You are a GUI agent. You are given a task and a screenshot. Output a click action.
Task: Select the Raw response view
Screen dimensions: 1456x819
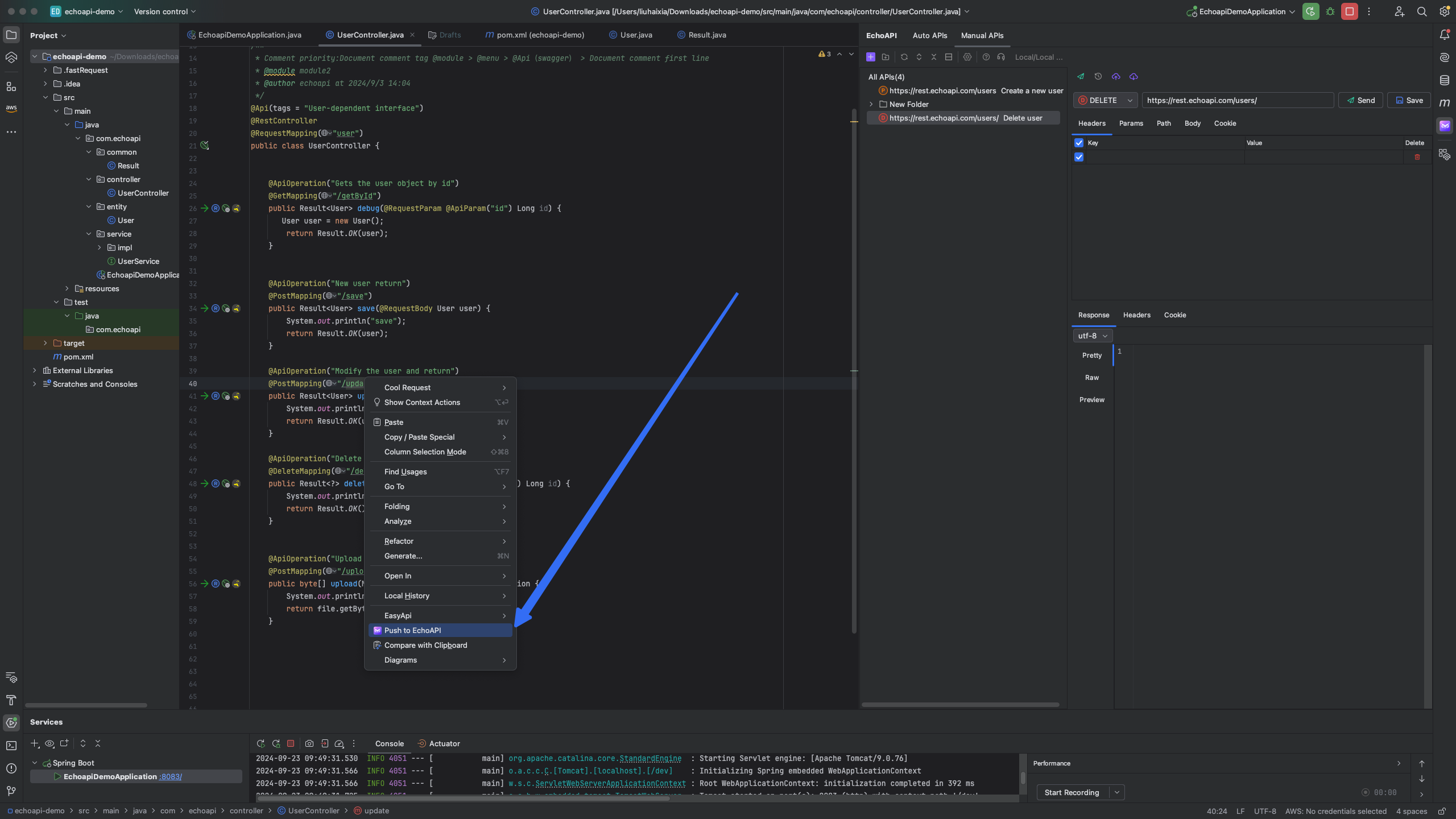pyautogui.click(x=1091, y=378)
